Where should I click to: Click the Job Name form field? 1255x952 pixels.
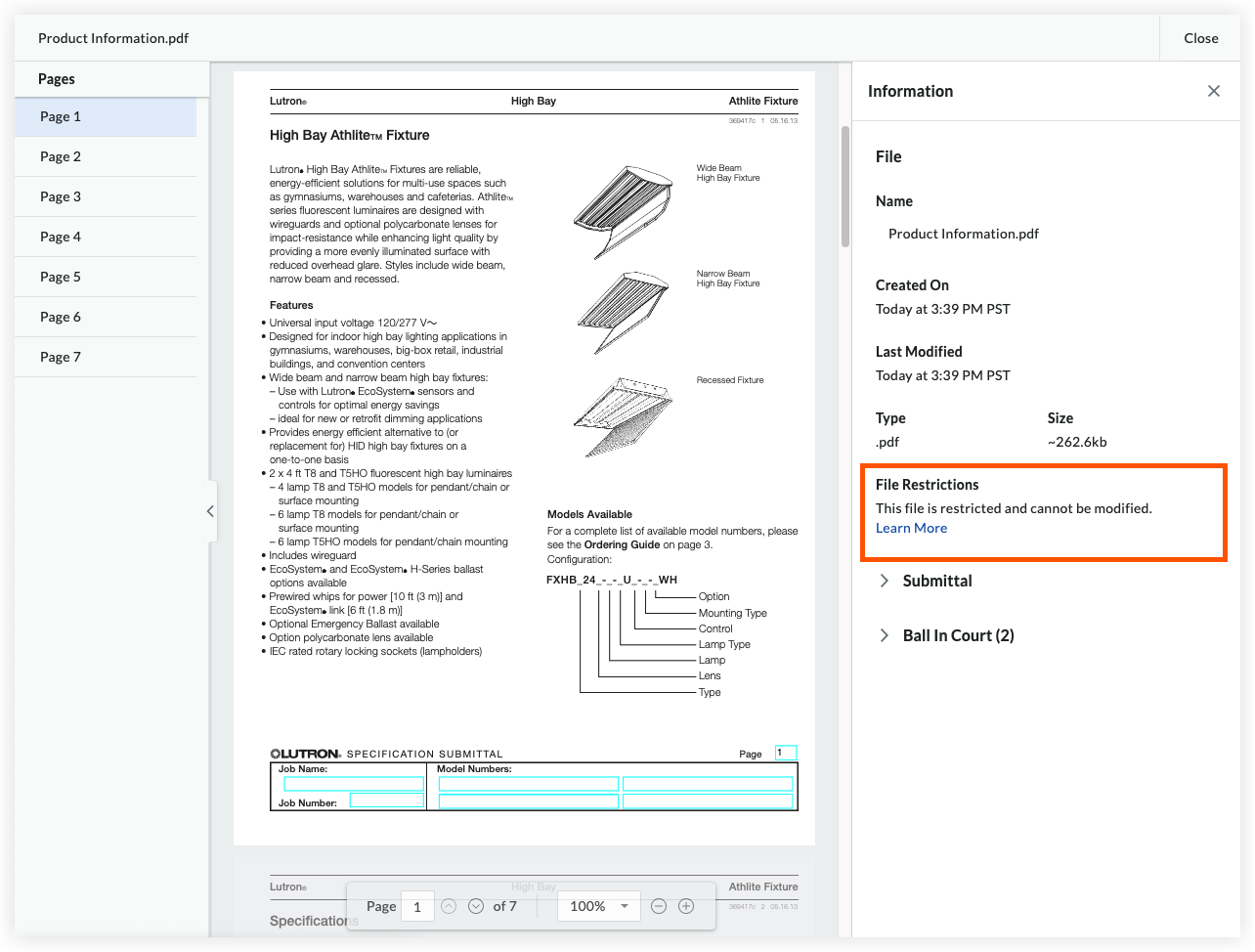[354, 783]
